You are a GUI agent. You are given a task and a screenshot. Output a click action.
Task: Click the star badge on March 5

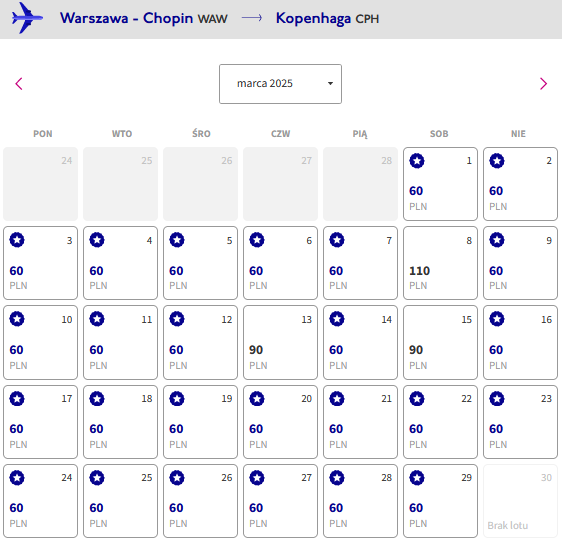pos(177,240)
